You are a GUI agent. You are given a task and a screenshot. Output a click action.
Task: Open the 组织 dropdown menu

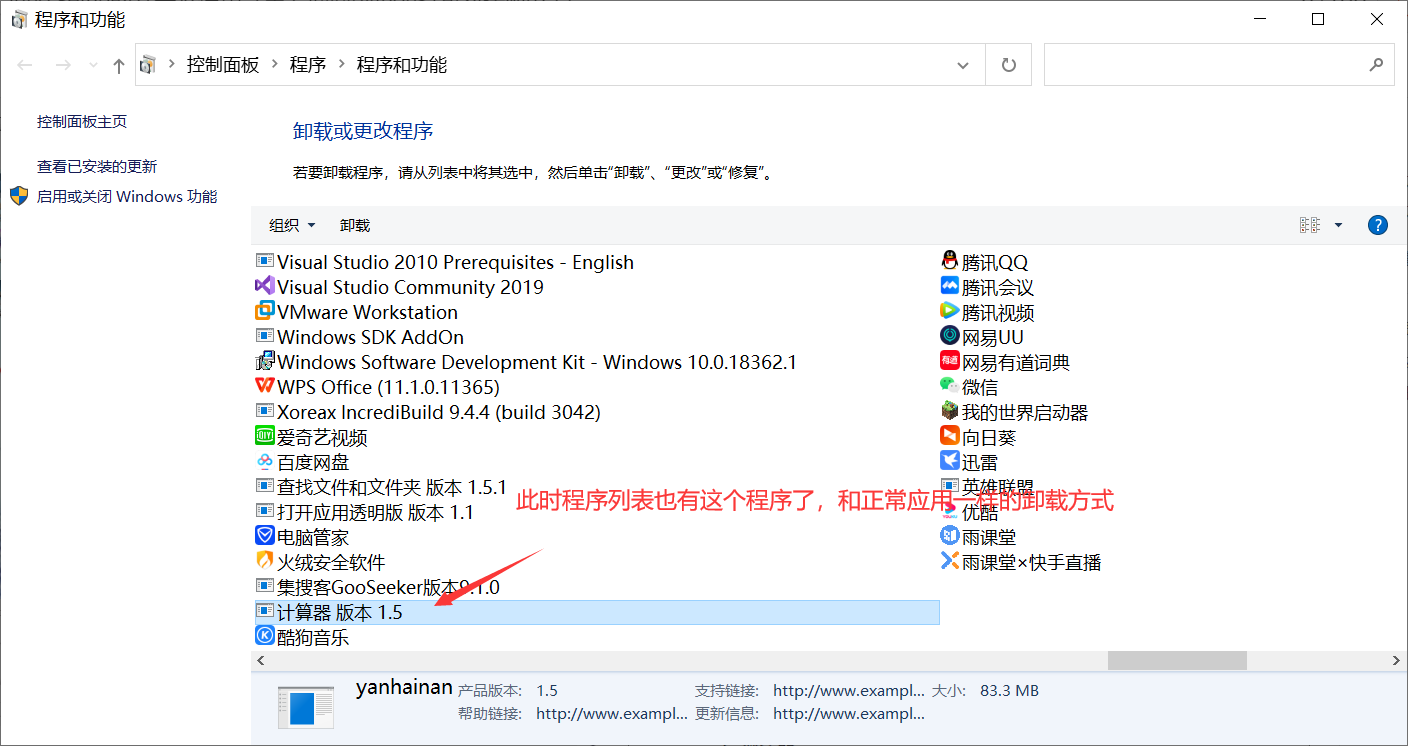(292, 225)
